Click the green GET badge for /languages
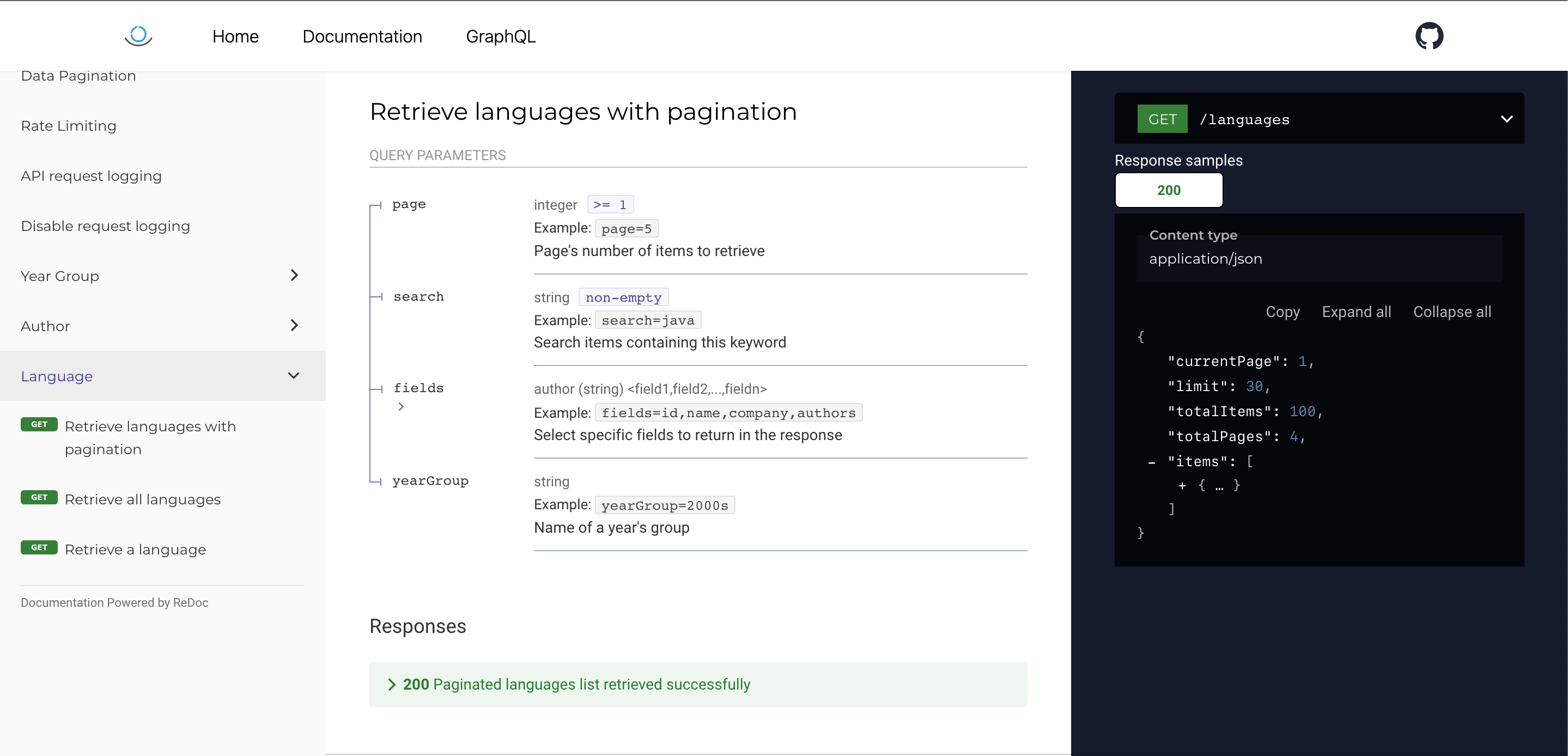Screen dimensions: 1568x756 click(1162, 119)
